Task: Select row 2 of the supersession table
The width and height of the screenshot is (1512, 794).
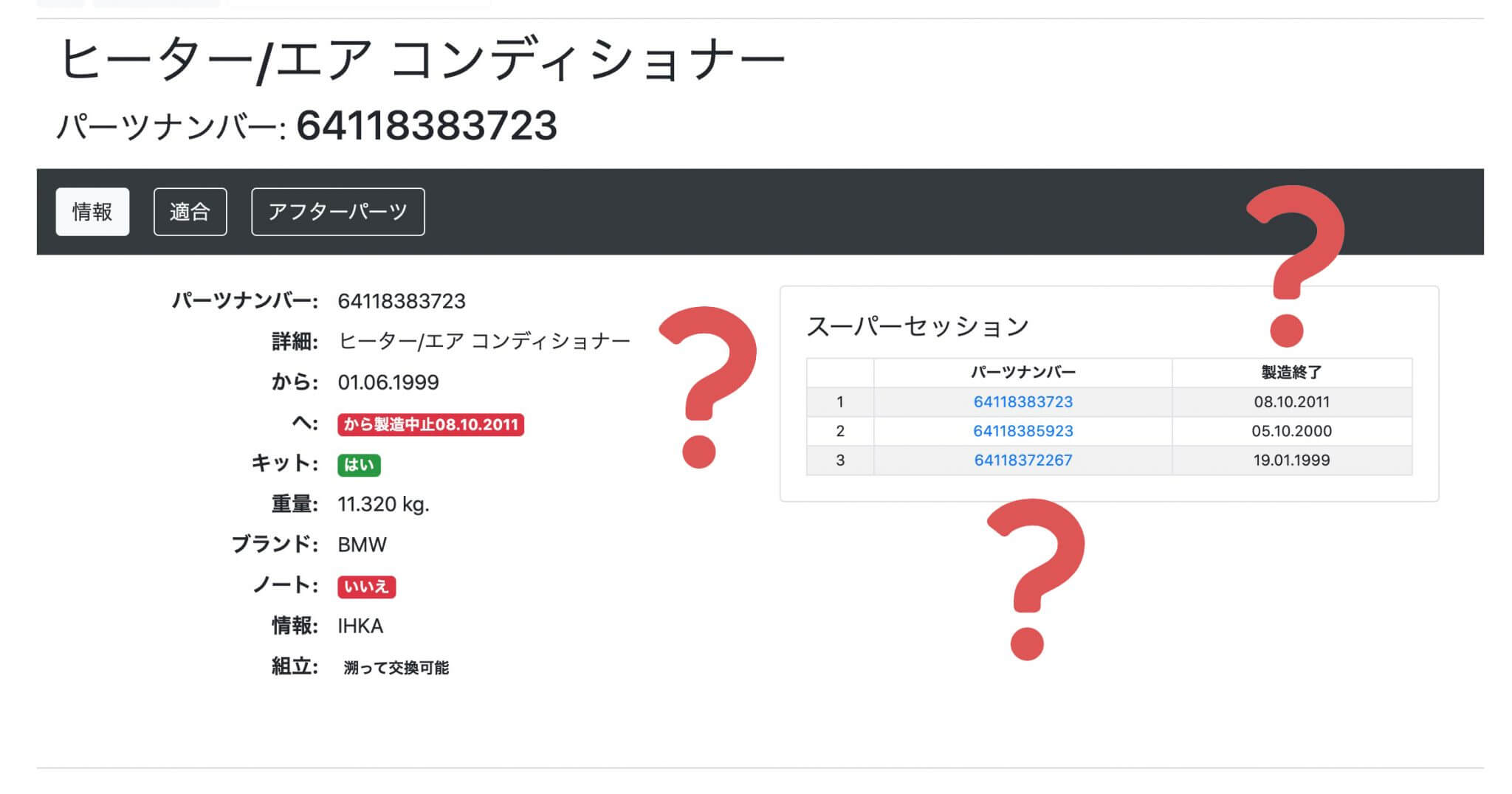Action: (1181, 431)
